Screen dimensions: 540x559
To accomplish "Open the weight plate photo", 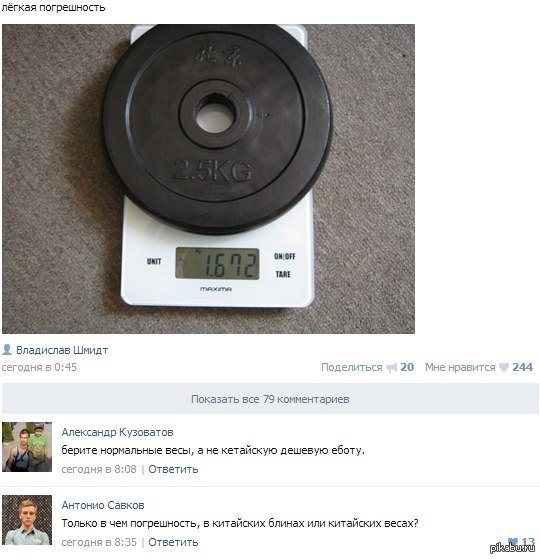I will pos(208,179).
